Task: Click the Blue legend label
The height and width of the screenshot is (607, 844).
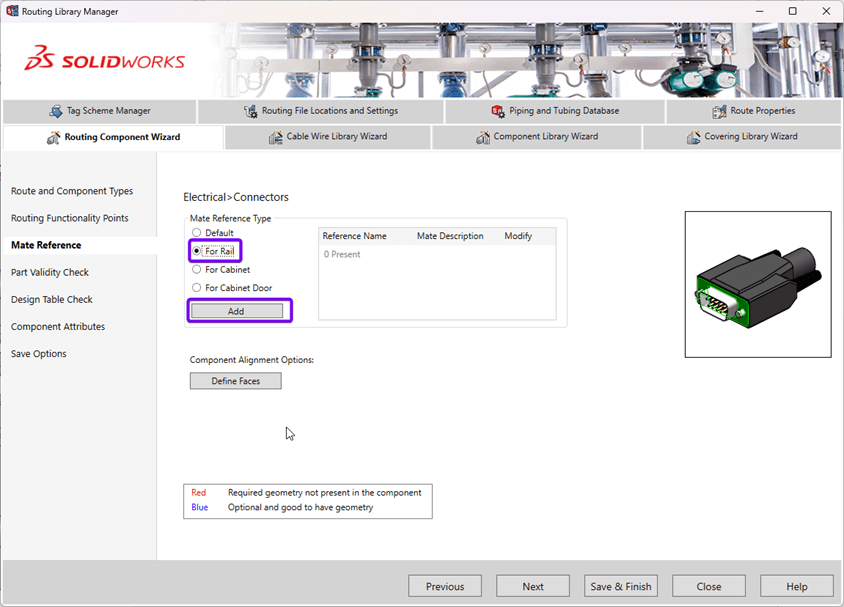Action: click(200, 507)
